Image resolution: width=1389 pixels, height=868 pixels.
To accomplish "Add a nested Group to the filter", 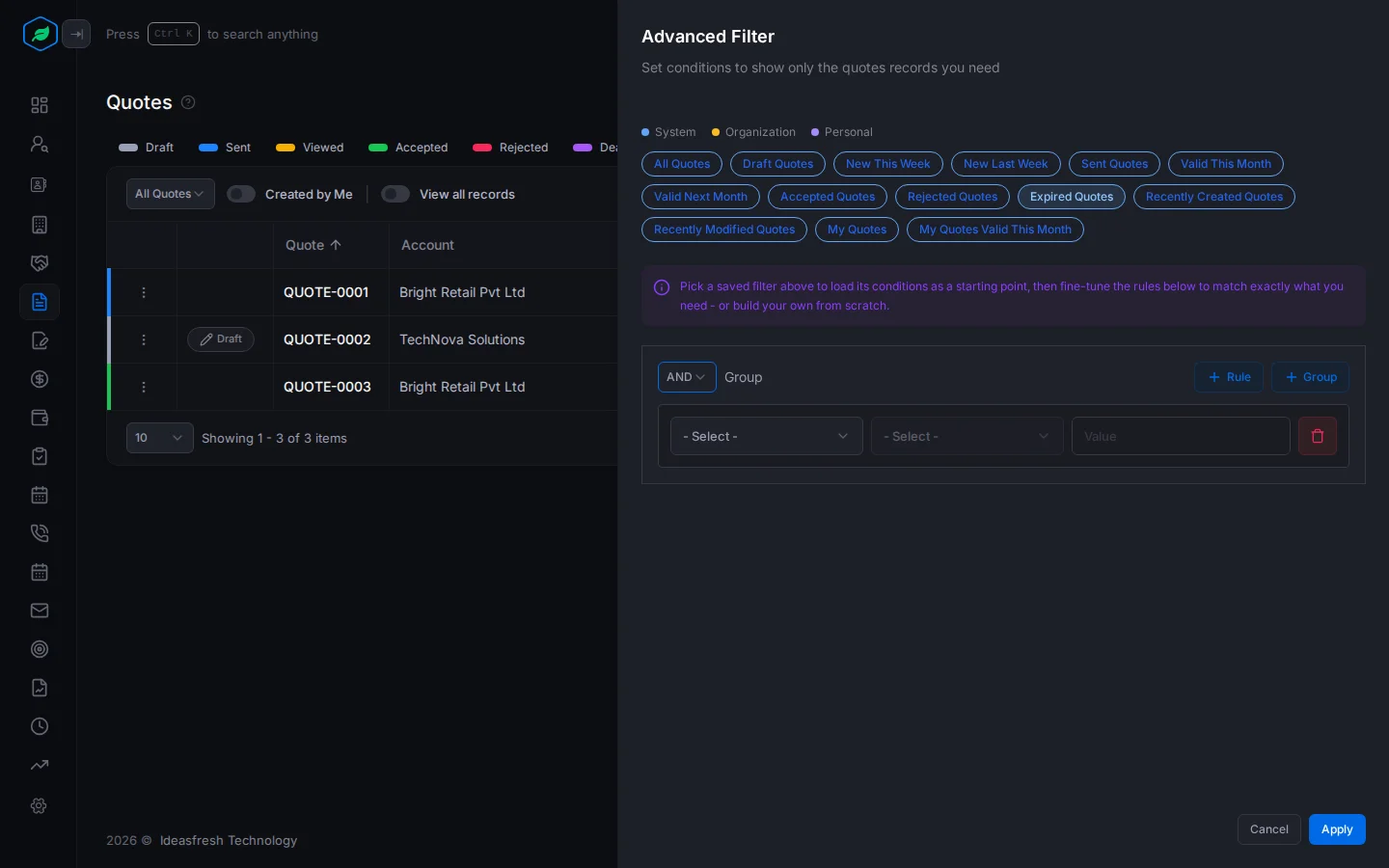I will 1310,377.
